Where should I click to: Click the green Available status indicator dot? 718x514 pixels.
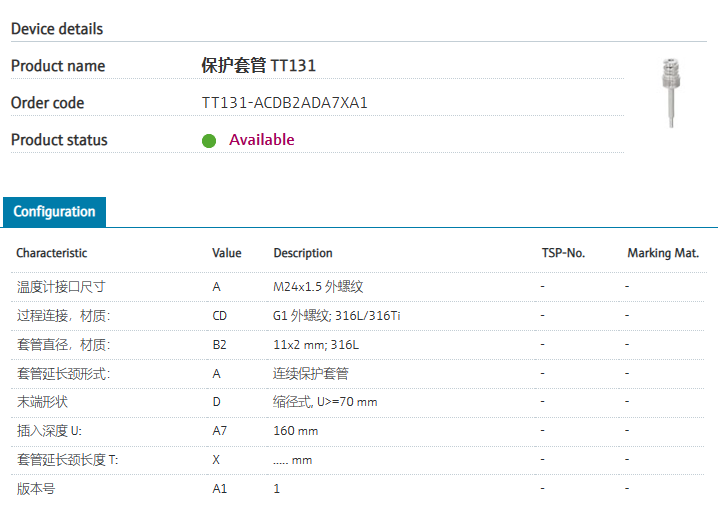(x=209, y=140)
